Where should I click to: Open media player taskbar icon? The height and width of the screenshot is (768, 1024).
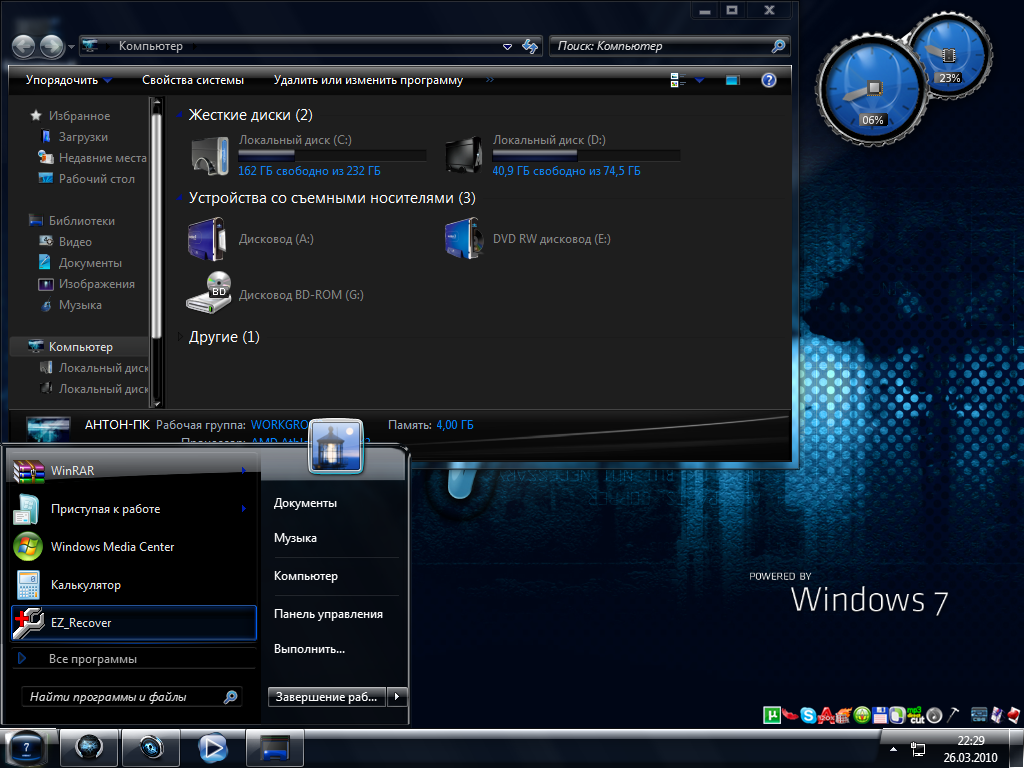(x=213, y=748)
